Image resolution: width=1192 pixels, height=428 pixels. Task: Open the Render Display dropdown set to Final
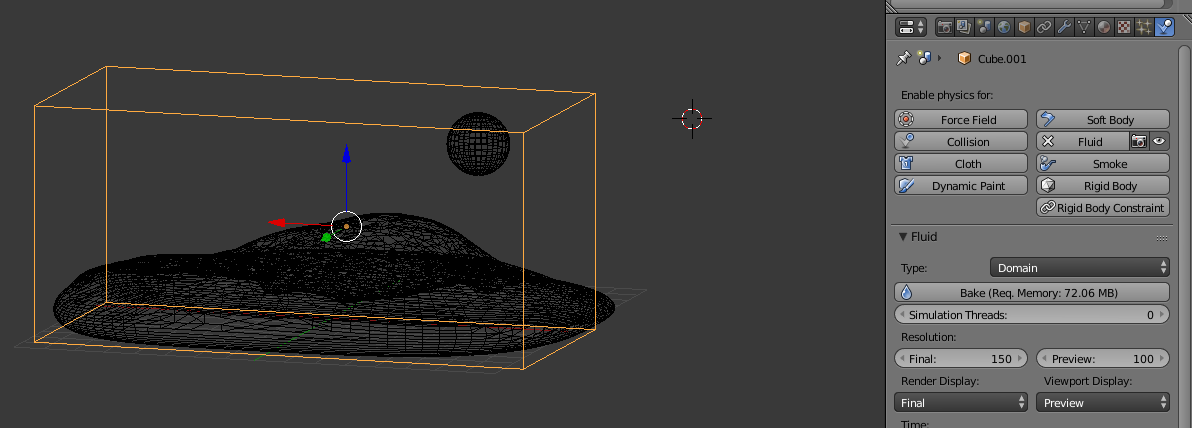click(960, 403)
